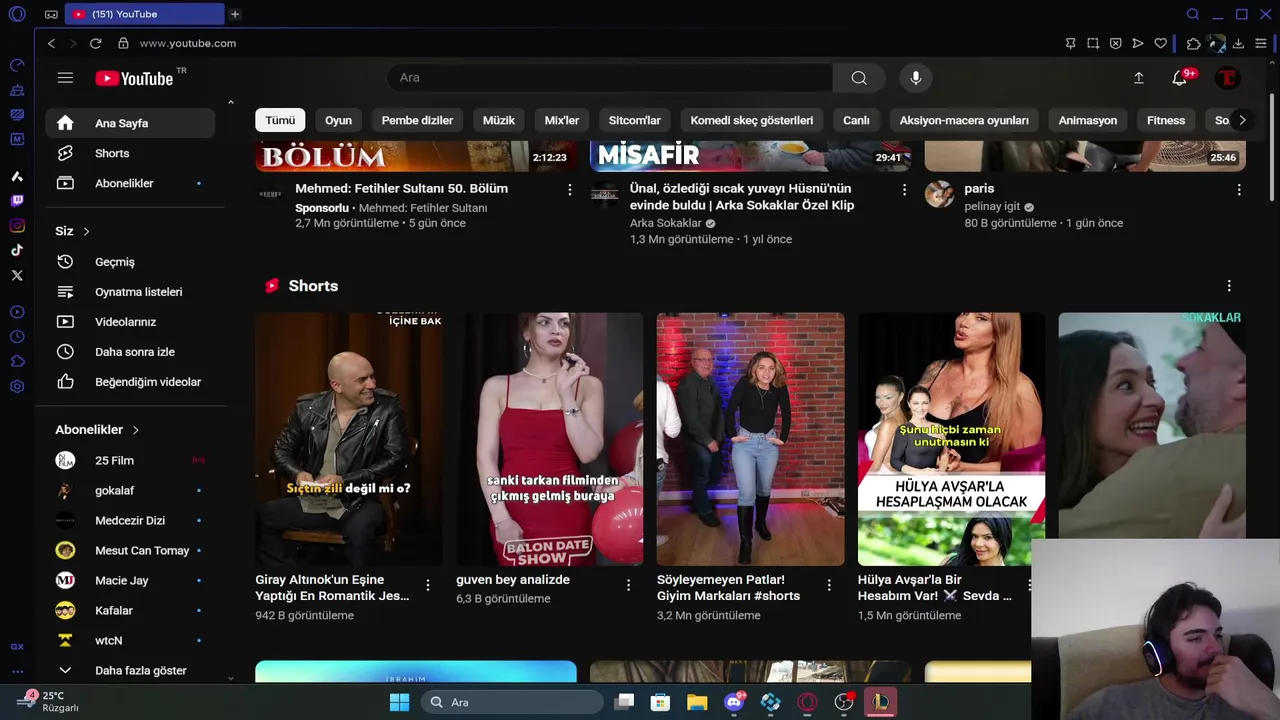Open options for Mehmed: Fetihler Sultanı video

pos(570,189)
